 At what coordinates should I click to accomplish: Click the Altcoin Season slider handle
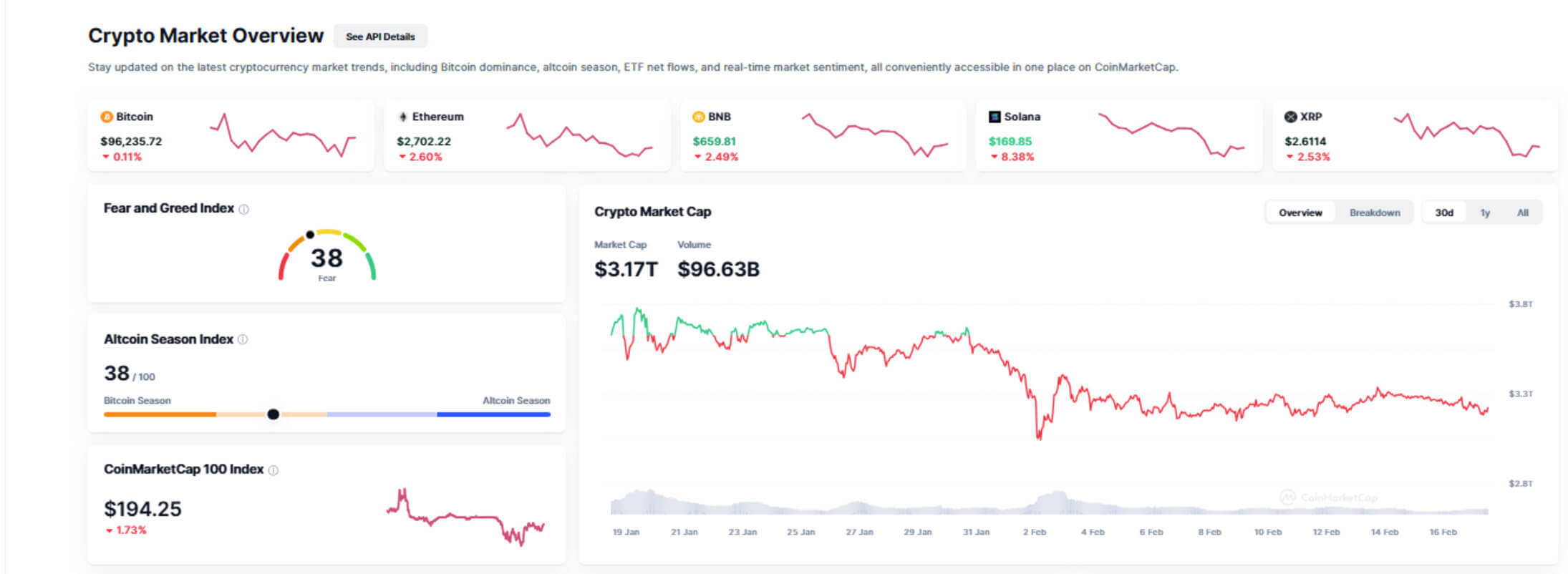coord(273,414)
